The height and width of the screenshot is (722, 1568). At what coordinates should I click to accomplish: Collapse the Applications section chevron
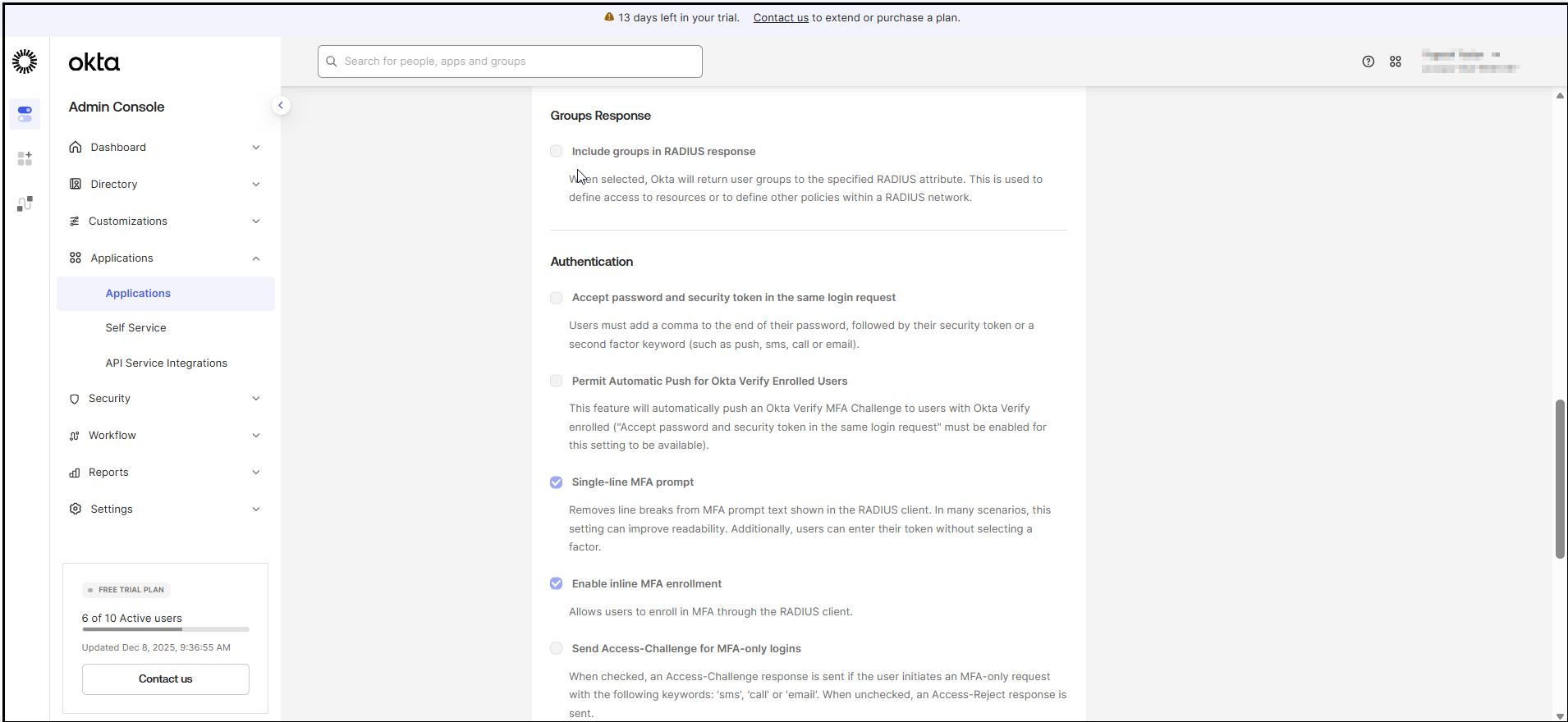[256, 258]
